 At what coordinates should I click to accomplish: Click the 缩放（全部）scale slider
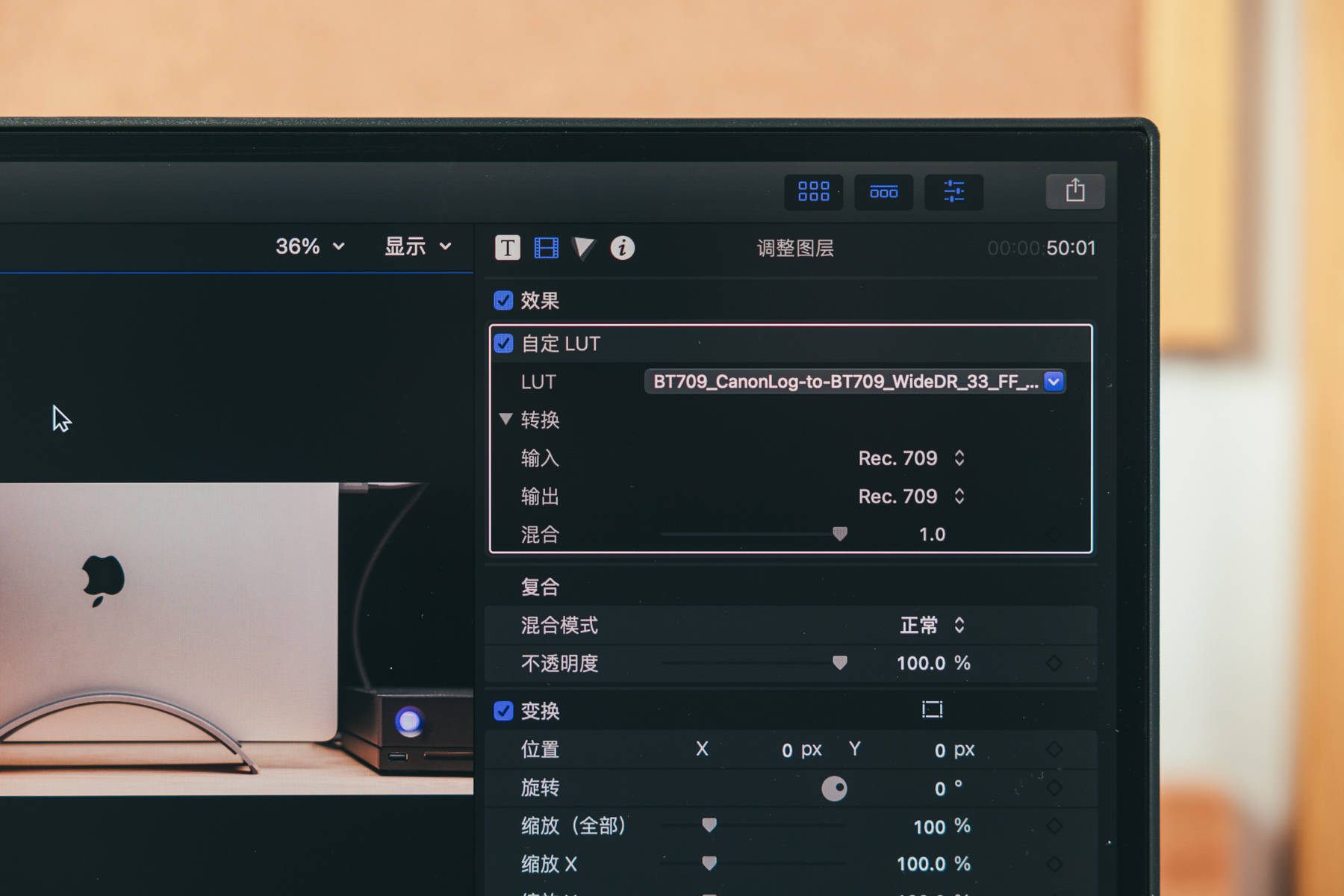[x=753, y=825]
